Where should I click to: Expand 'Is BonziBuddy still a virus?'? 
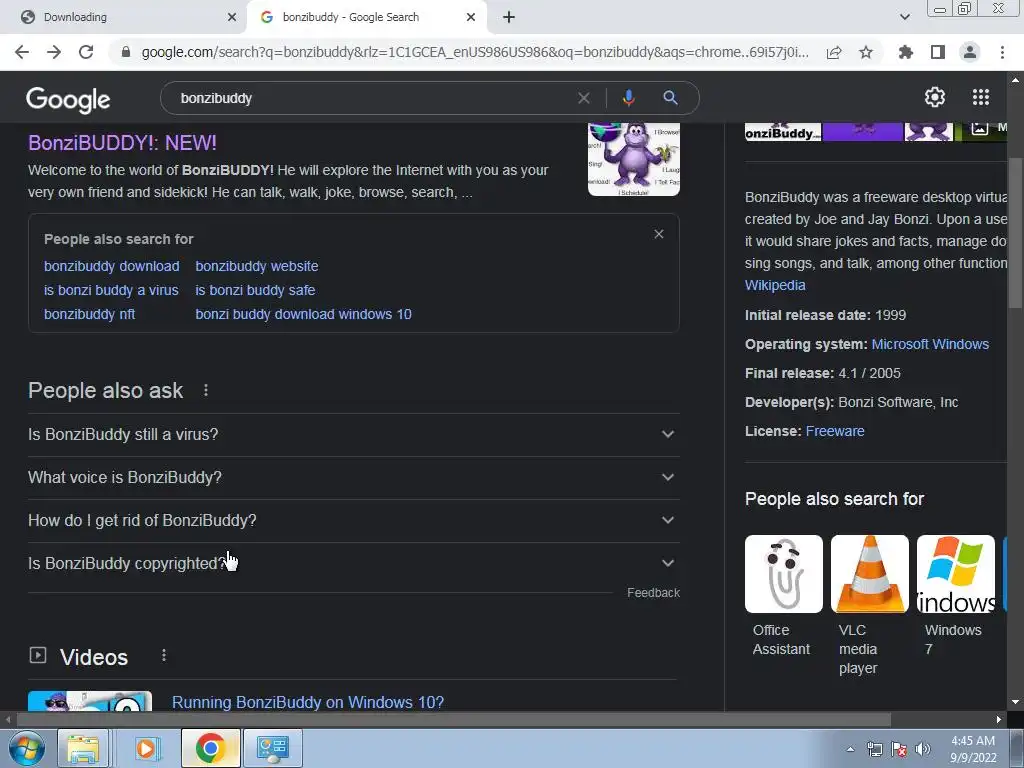pyautogui.click(x=353, y=434)
